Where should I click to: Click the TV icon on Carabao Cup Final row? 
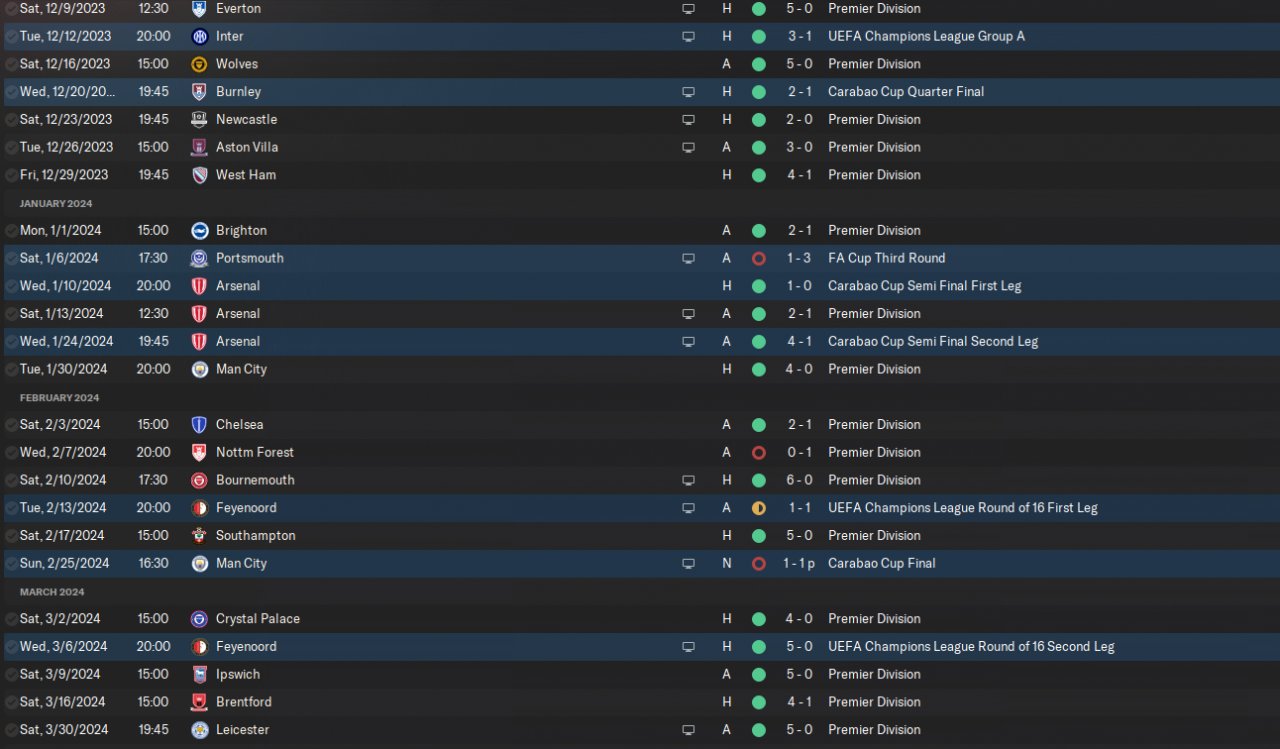click(x=688, y=563)
